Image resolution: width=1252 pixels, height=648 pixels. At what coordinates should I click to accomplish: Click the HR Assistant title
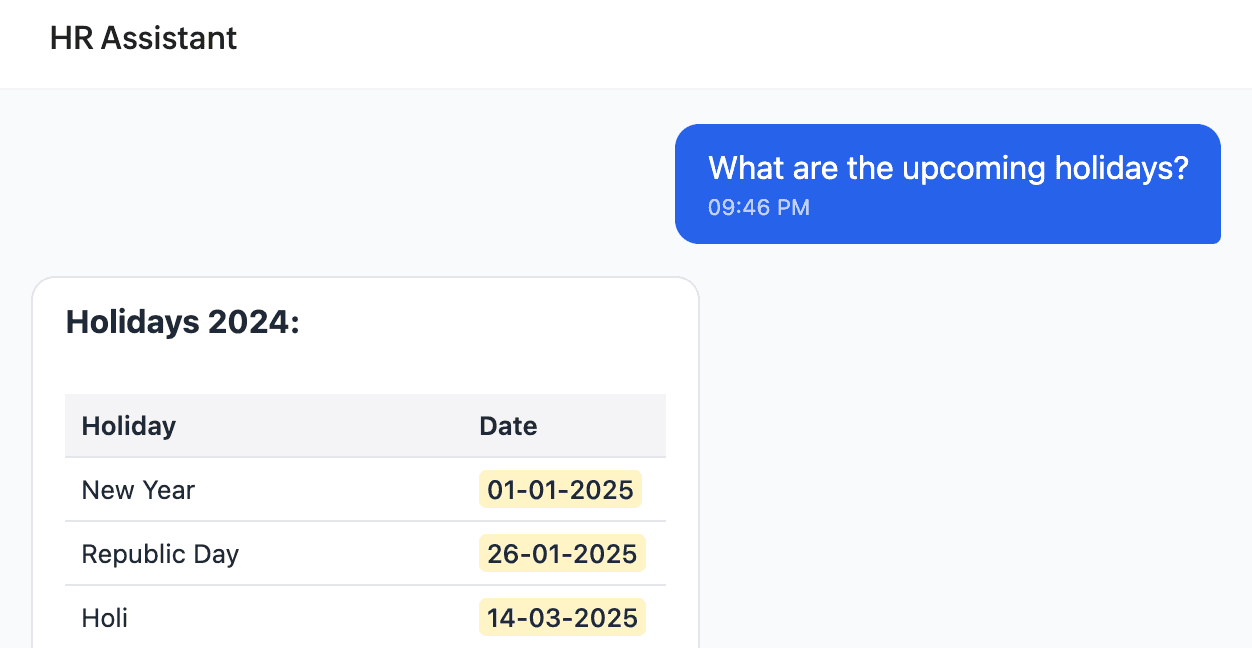click(x=143, y=38)
